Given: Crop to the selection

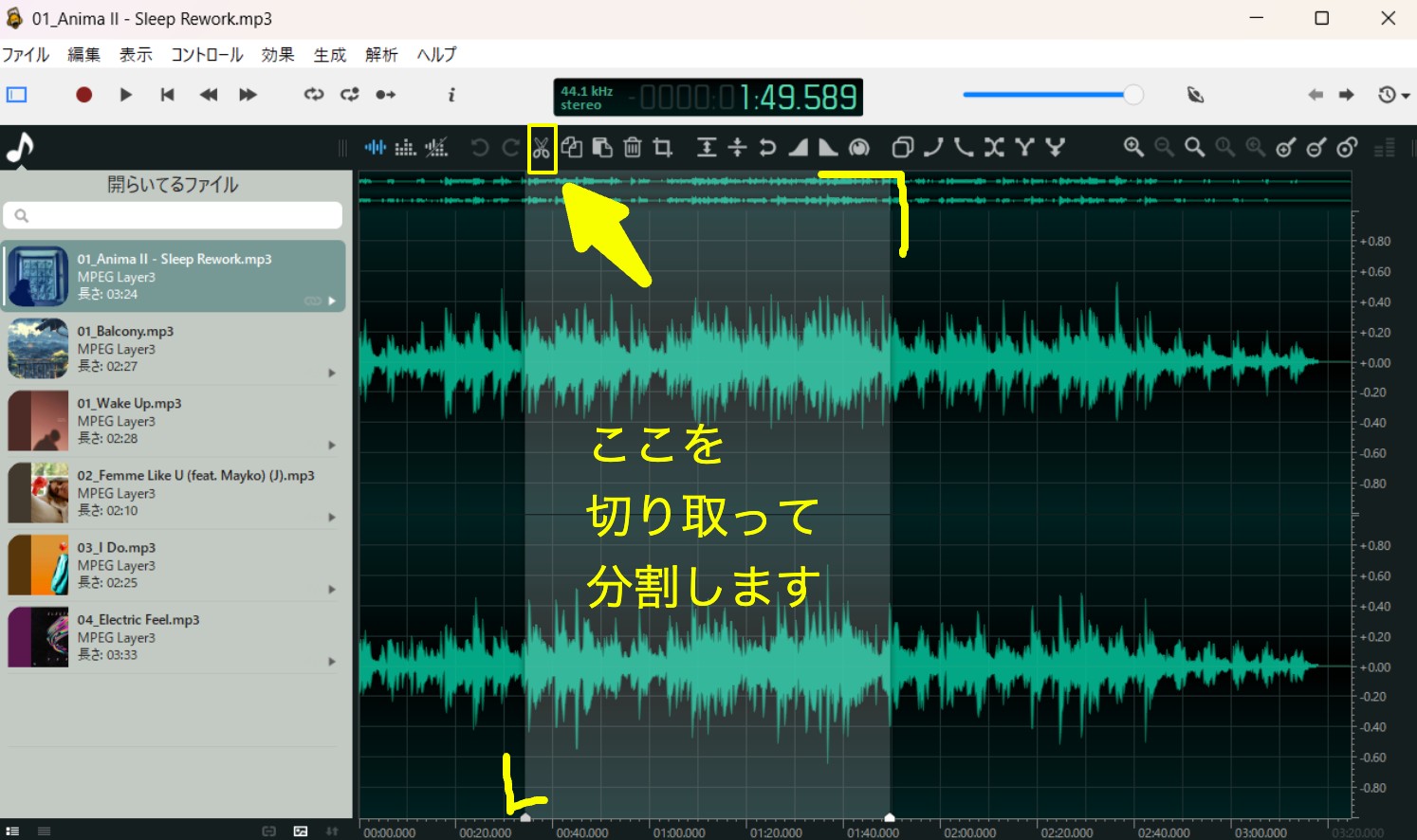Looking at the screenshot, I should (663, 147).
